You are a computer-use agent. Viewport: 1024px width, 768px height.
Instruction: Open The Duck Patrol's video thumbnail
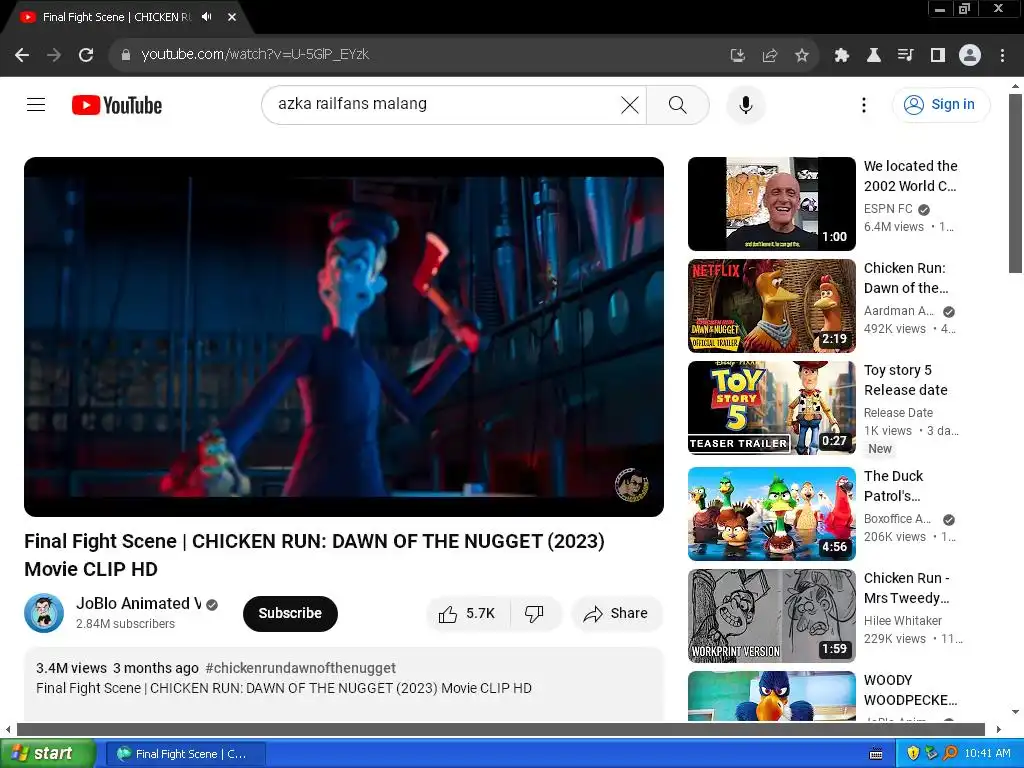[x=771, y=513]
